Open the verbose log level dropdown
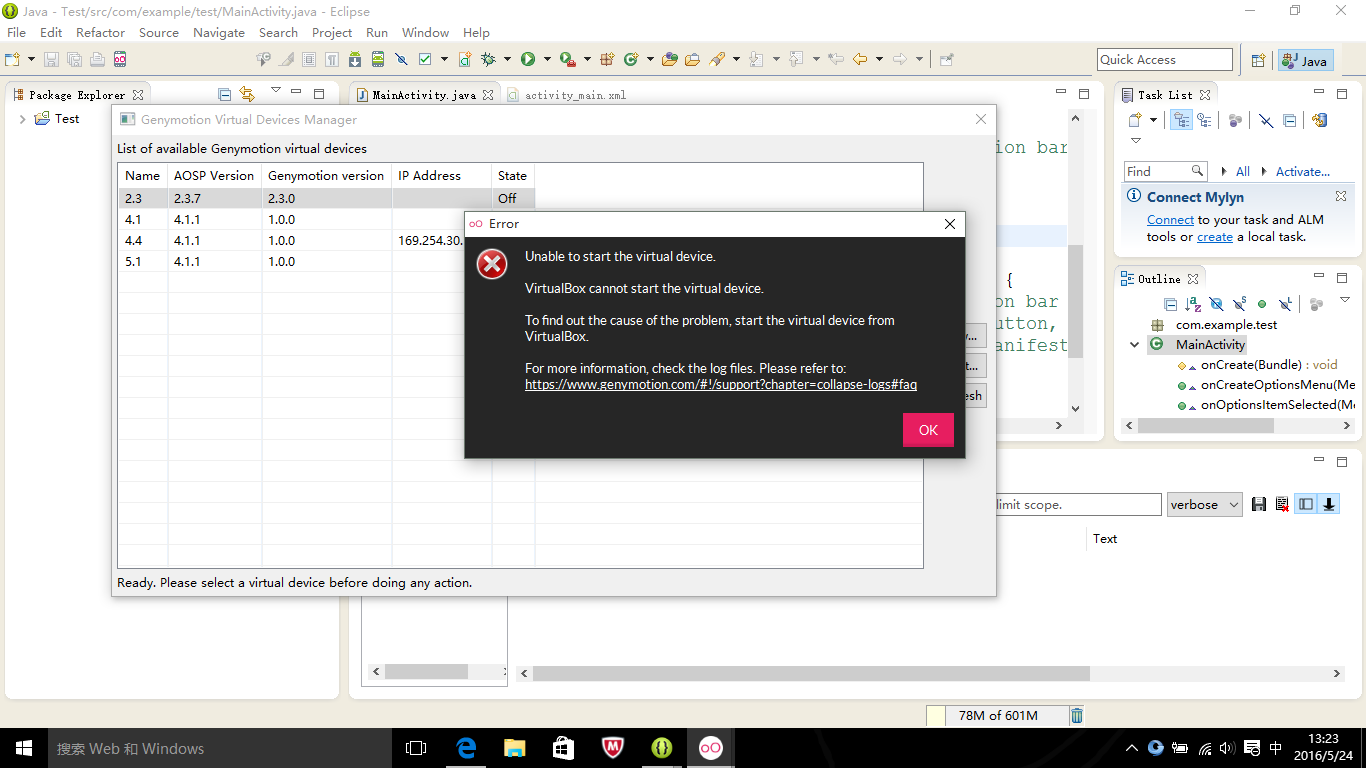The height and width of the screenshot is (768, 1366). point(1204,505)
